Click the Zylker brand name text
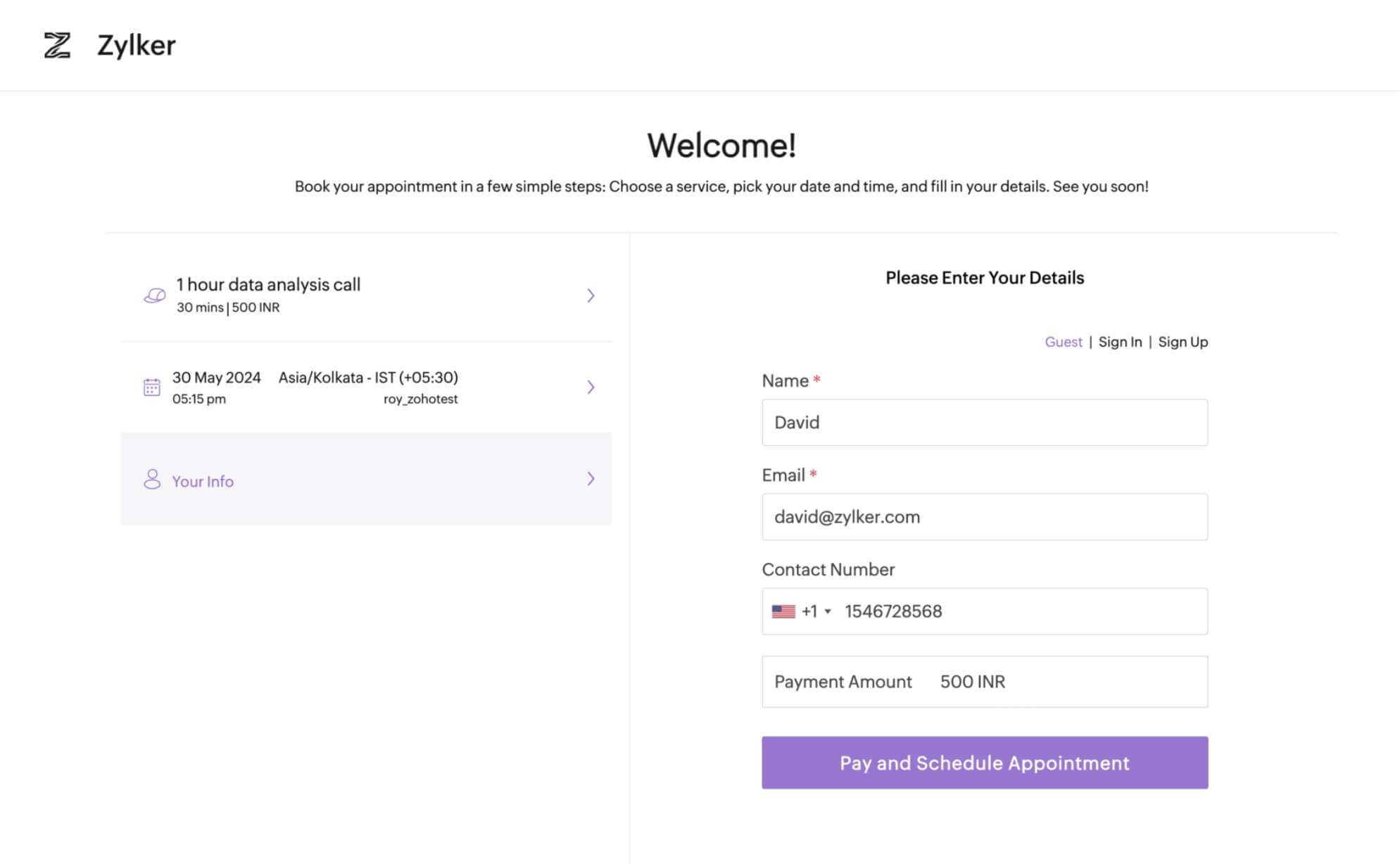This screenshot has height=864, width=1400. click(x=137, y=46)
